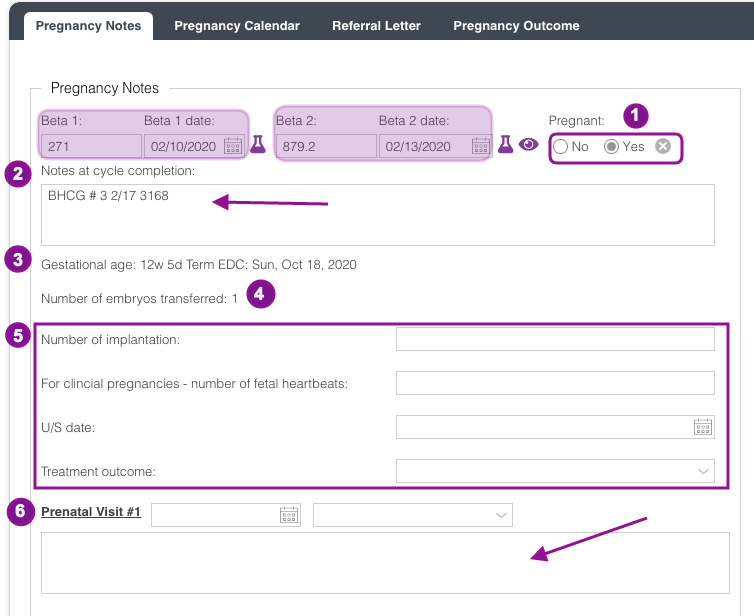Open the Beta 1 date calendar picker

pos(233,146)
